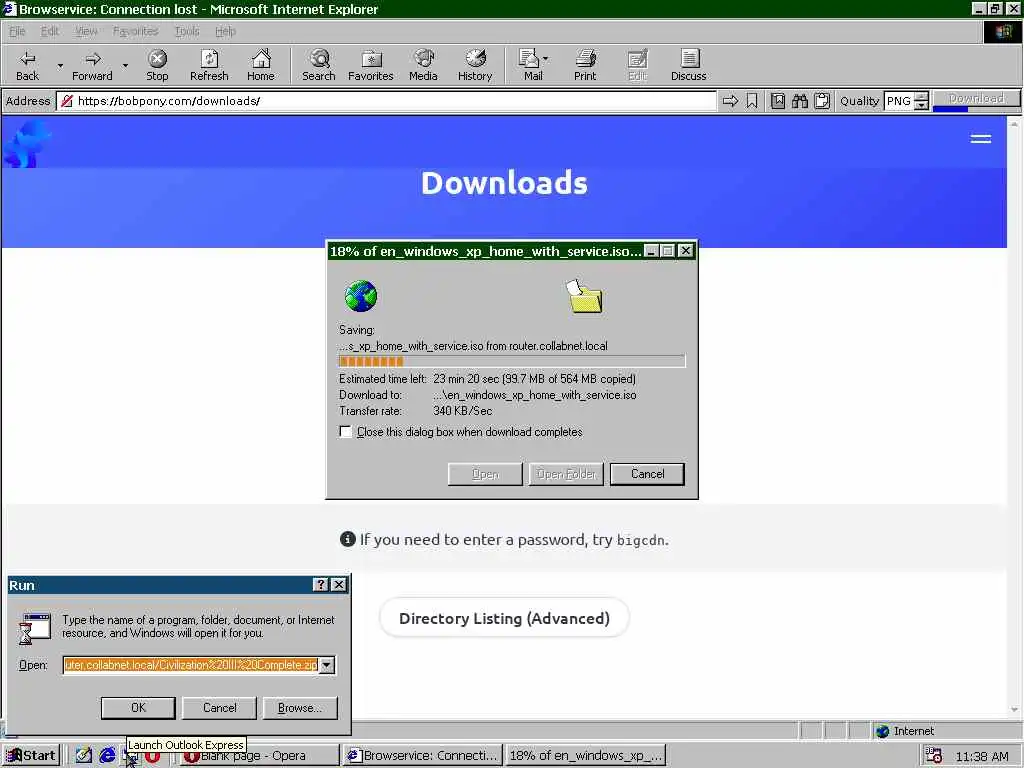Click the blue pony site logo
1024x768 pixels.
27,142
